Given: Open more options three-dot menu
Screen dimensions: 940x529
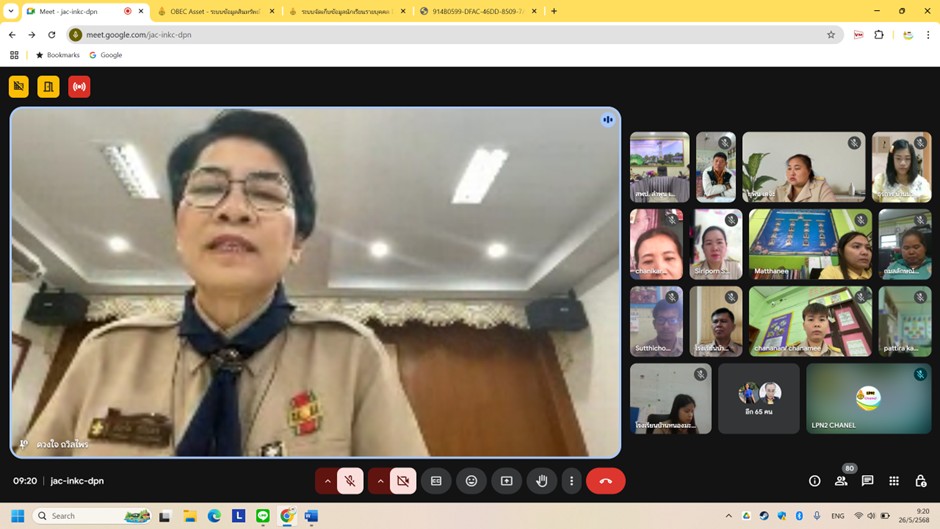Looking at the screenshot, I should tap(571, 481).
